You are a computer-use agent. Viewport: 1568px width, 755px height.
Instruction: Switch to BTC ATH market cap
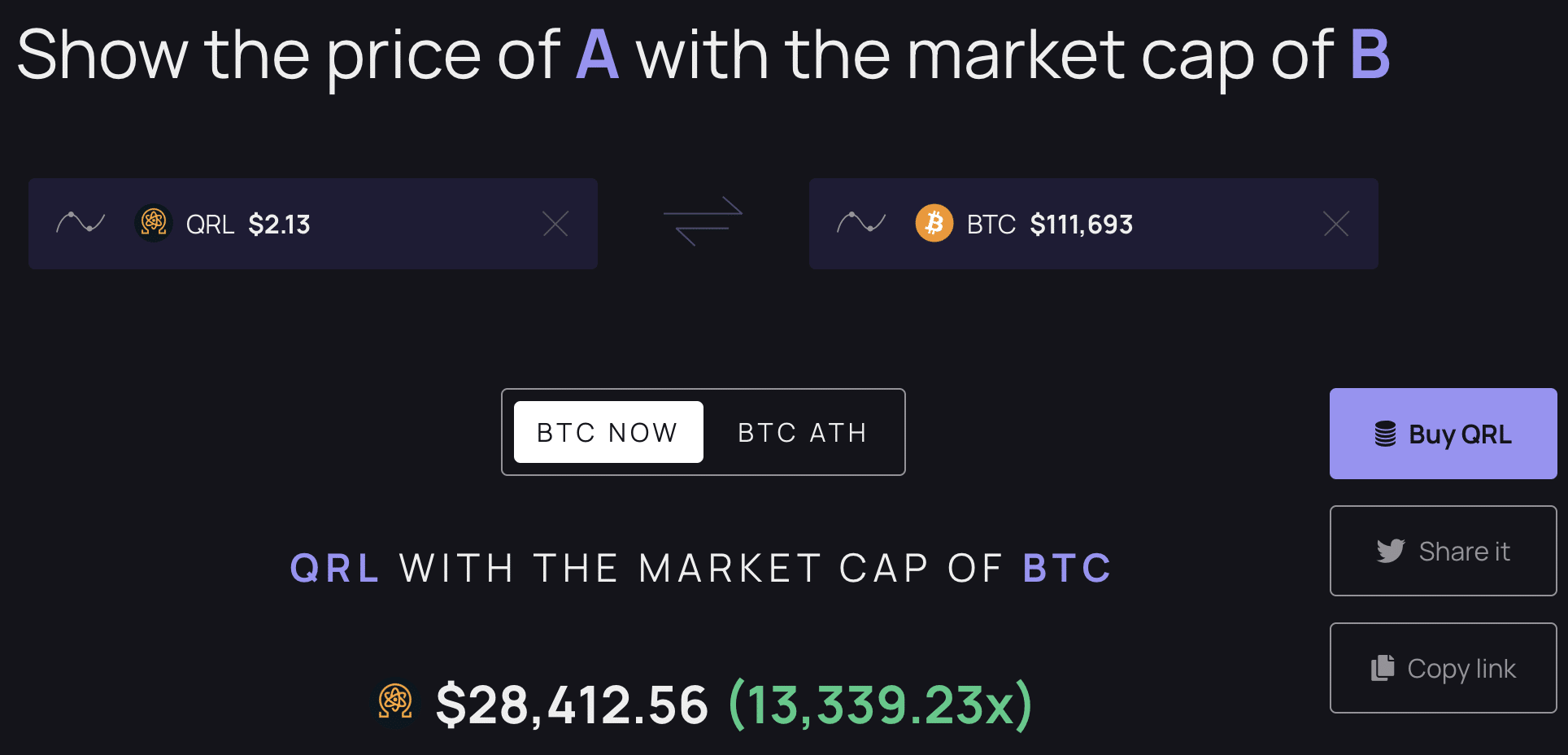point(802,432)
